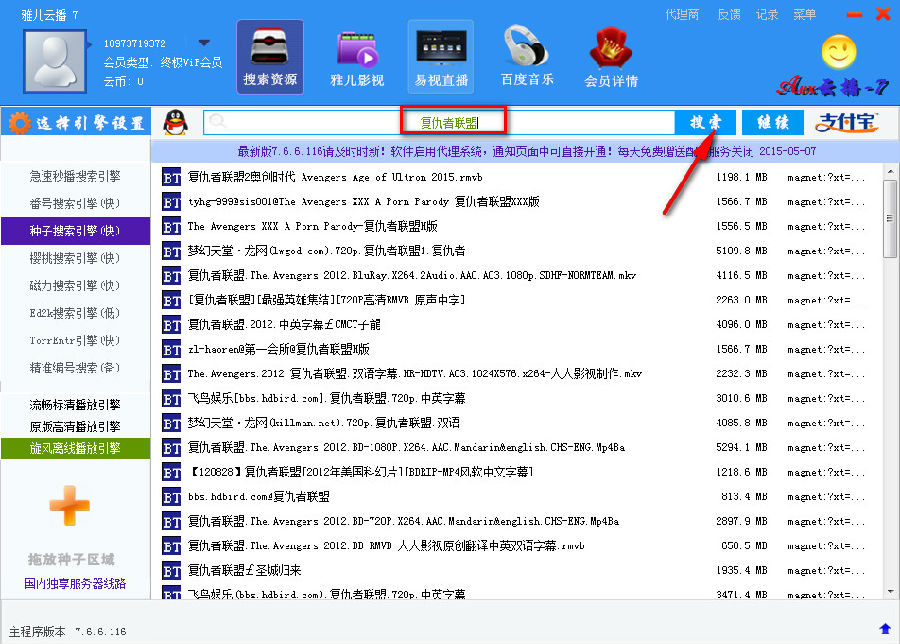The height and width of the screenshot is (644, 900).
Task: Click BT icon of 复仇者联盟£圣城归来 row
Action: [172, 571]
